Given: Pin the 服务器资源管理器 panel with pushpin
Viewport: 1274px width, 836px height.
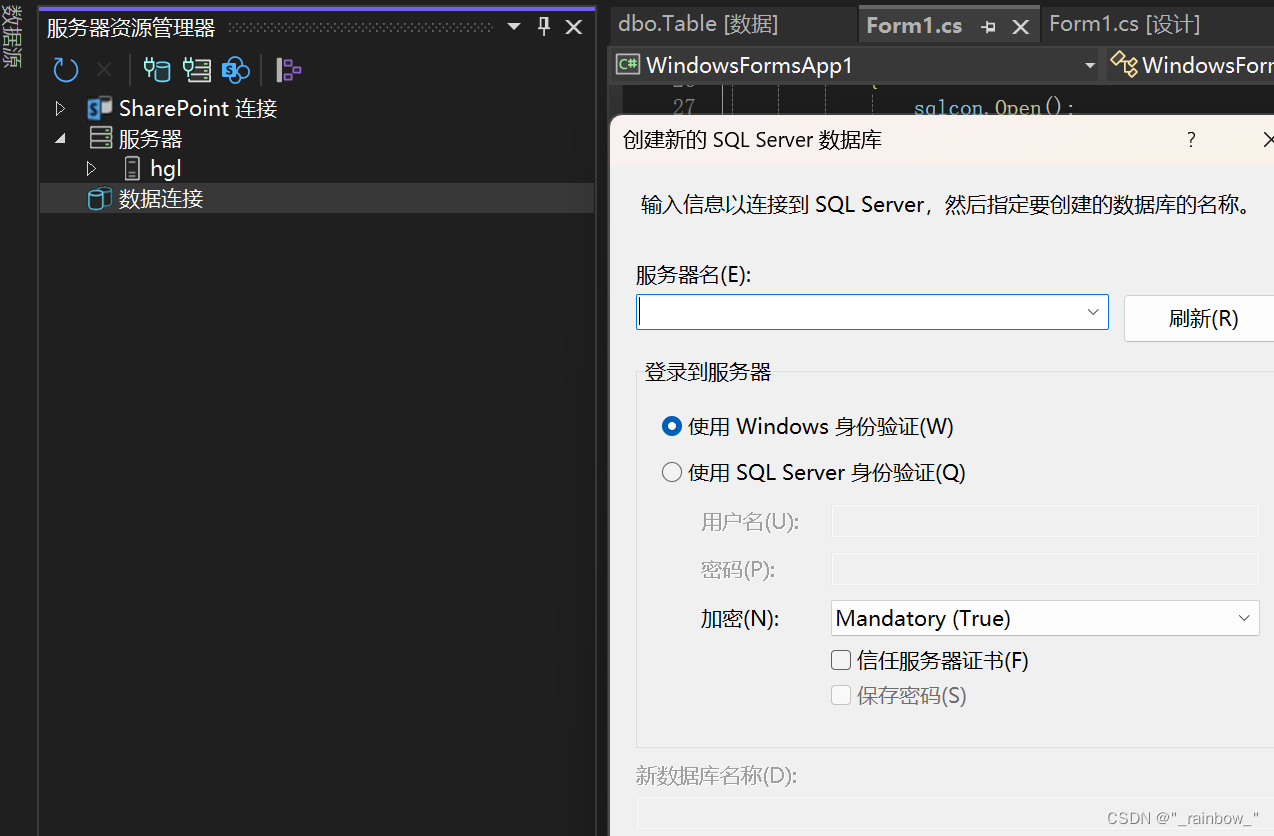Looking at the screenshot, I should point(544,27).
